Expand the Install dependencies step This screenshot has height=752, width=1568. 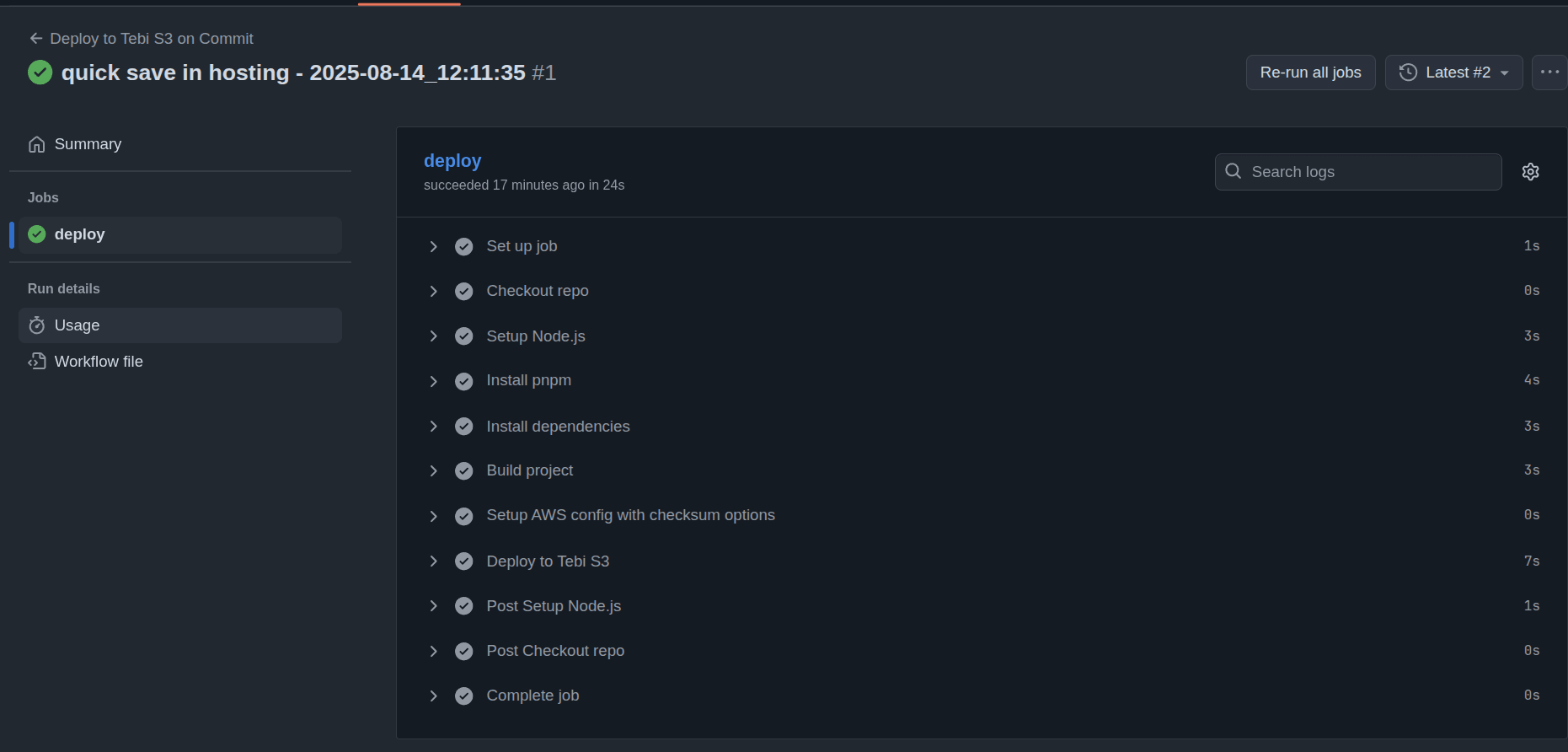[433, 427]
